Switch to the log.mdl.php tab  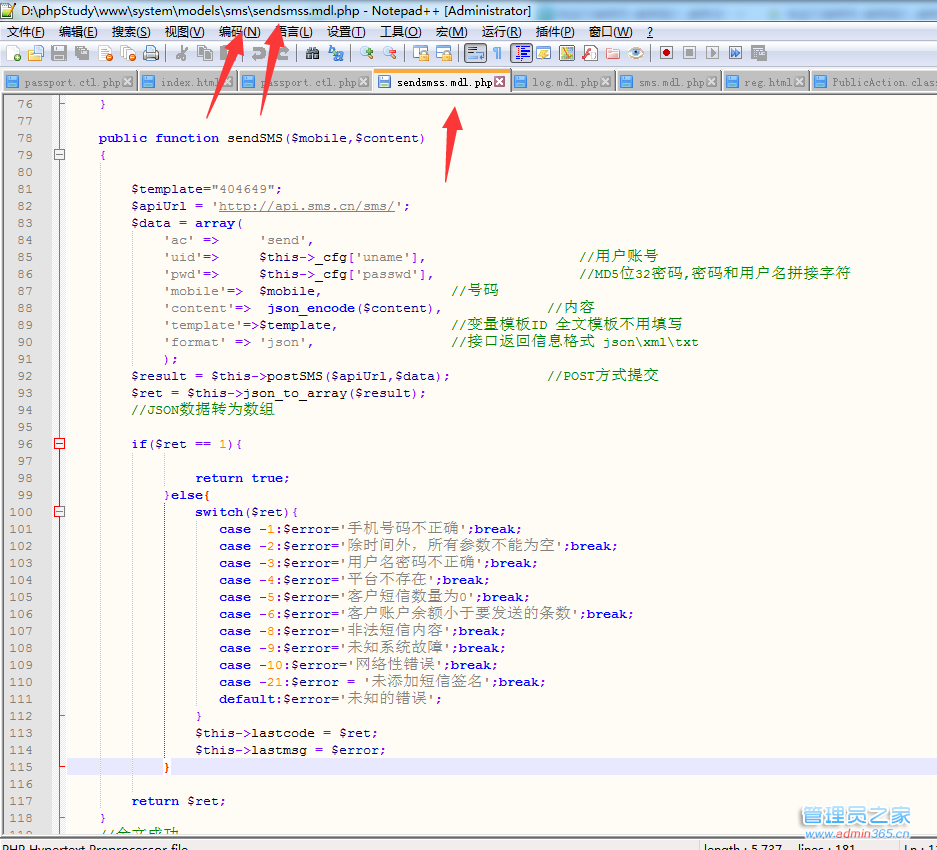pyautogui.click(x=564, y=82)
